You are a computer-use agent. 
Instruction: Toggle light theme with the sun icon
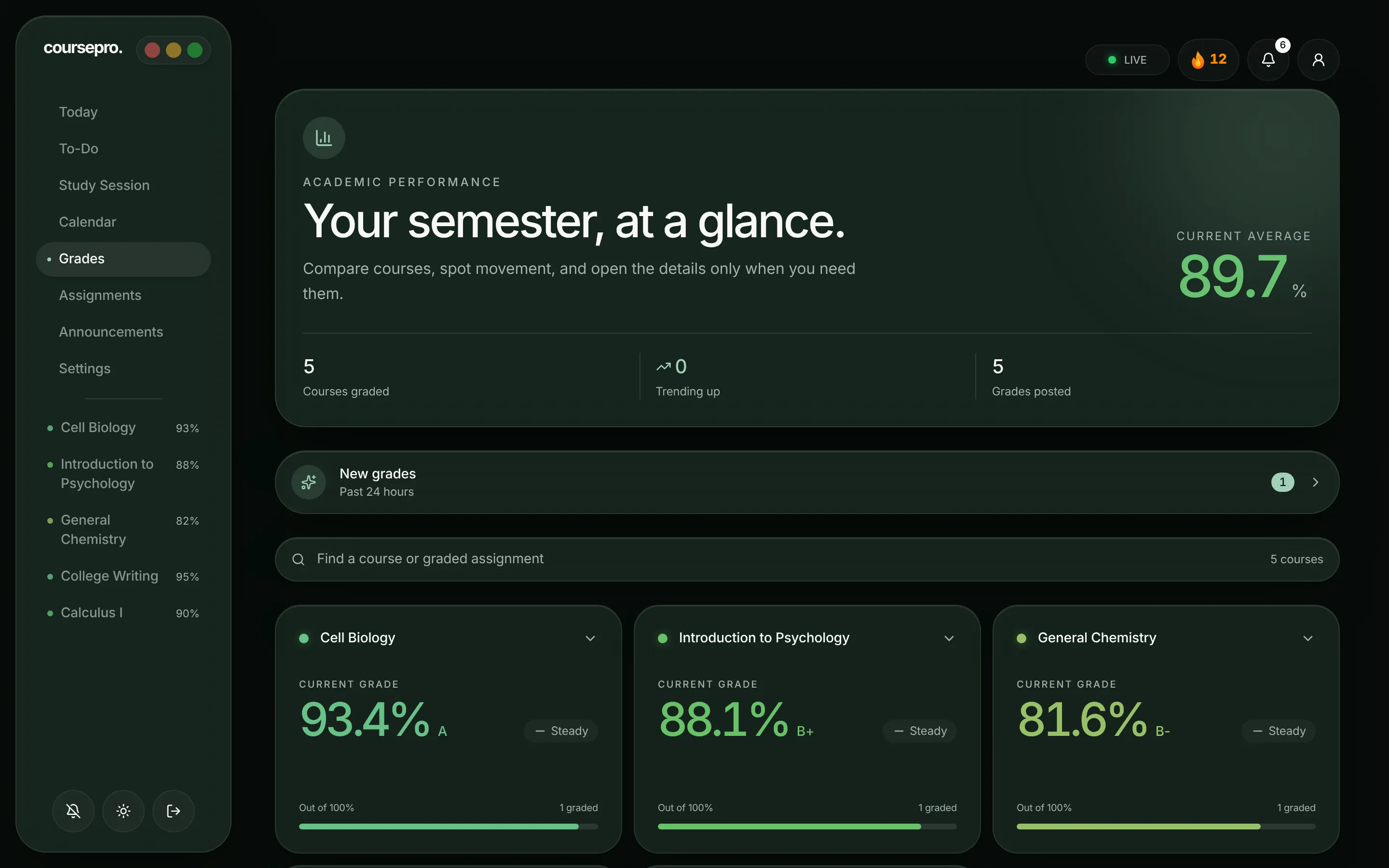(x=123, y=811)
